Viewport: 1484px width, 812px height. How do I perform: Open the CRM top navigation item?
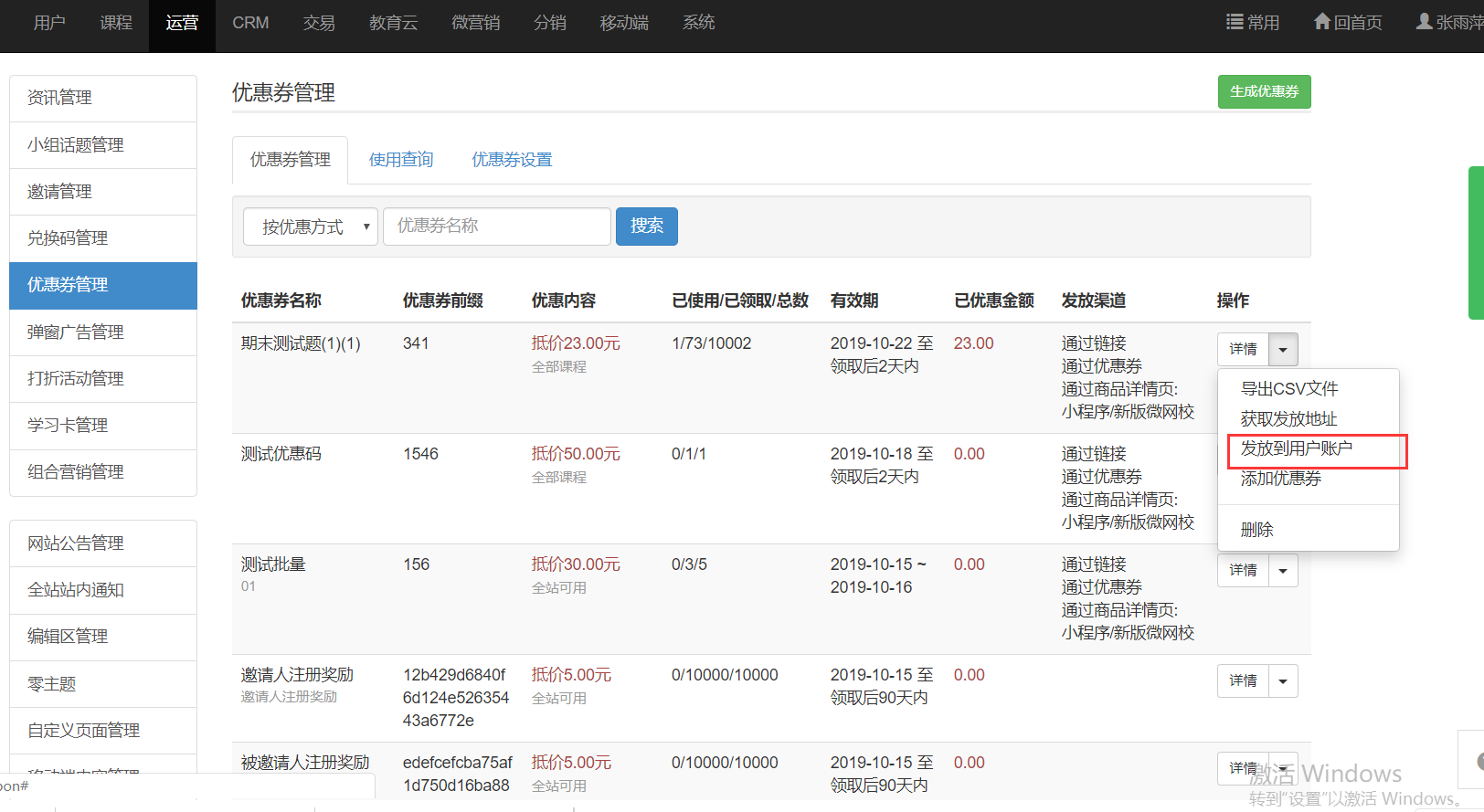point(250,23)
